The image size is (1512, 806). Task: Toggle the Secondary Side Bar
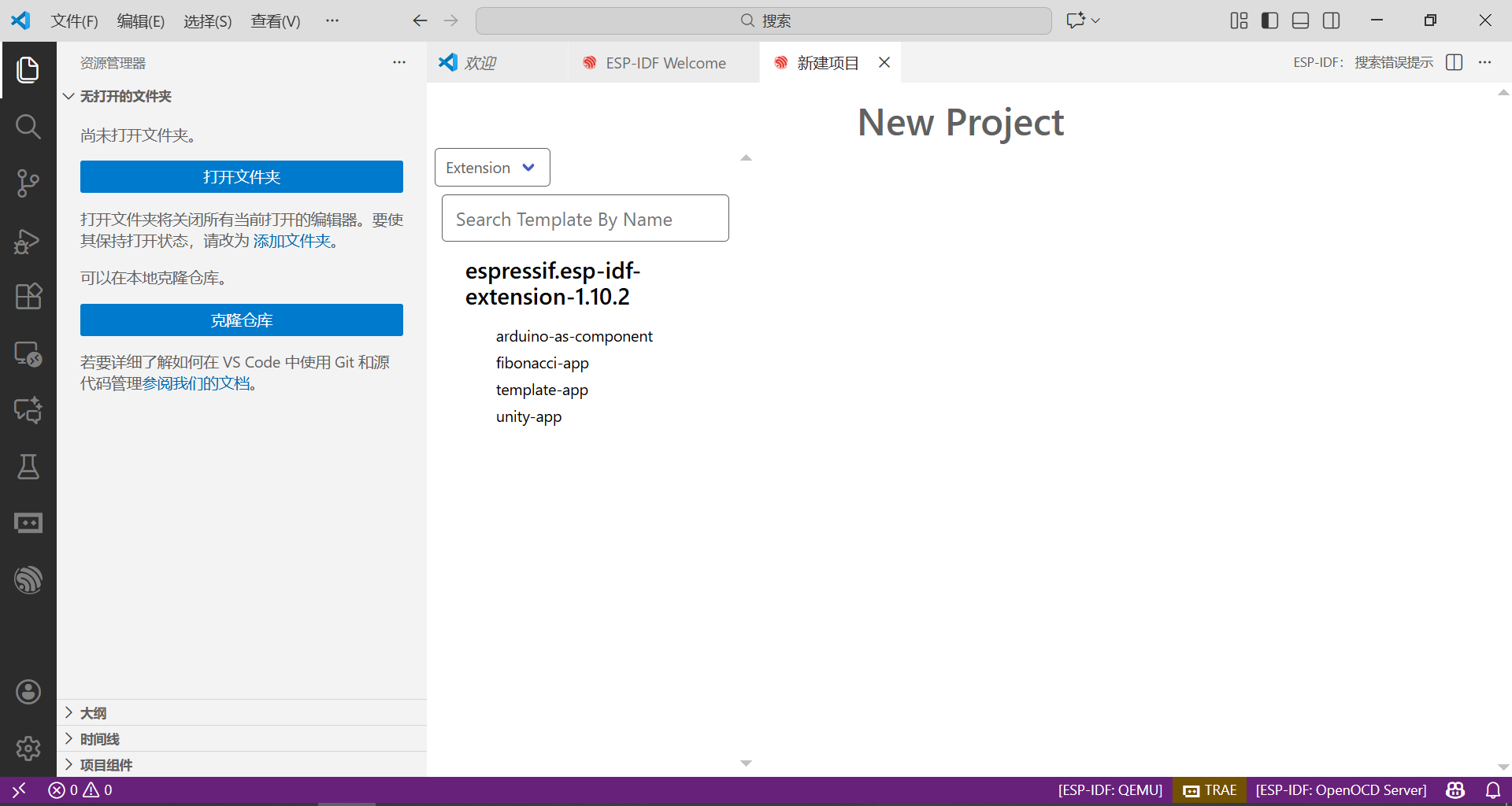click(1332, 20)
